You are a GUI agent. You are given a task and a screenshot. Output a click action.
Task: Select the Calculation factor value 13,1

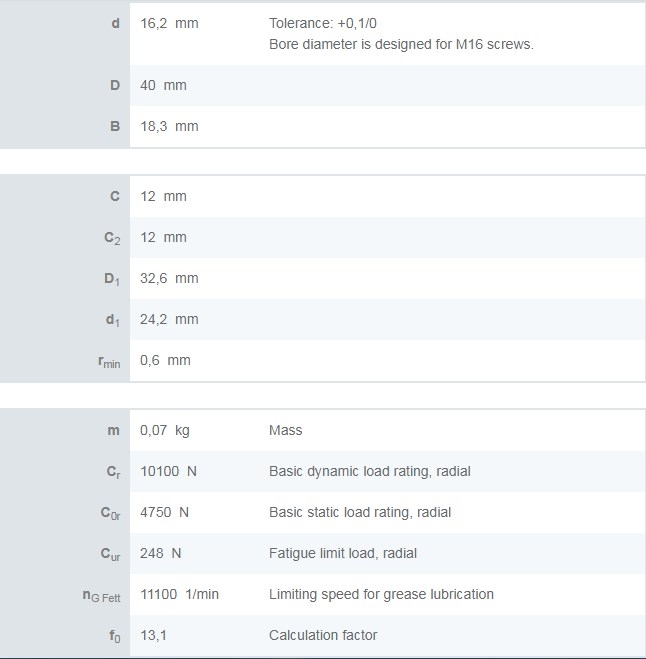point(152,635)
